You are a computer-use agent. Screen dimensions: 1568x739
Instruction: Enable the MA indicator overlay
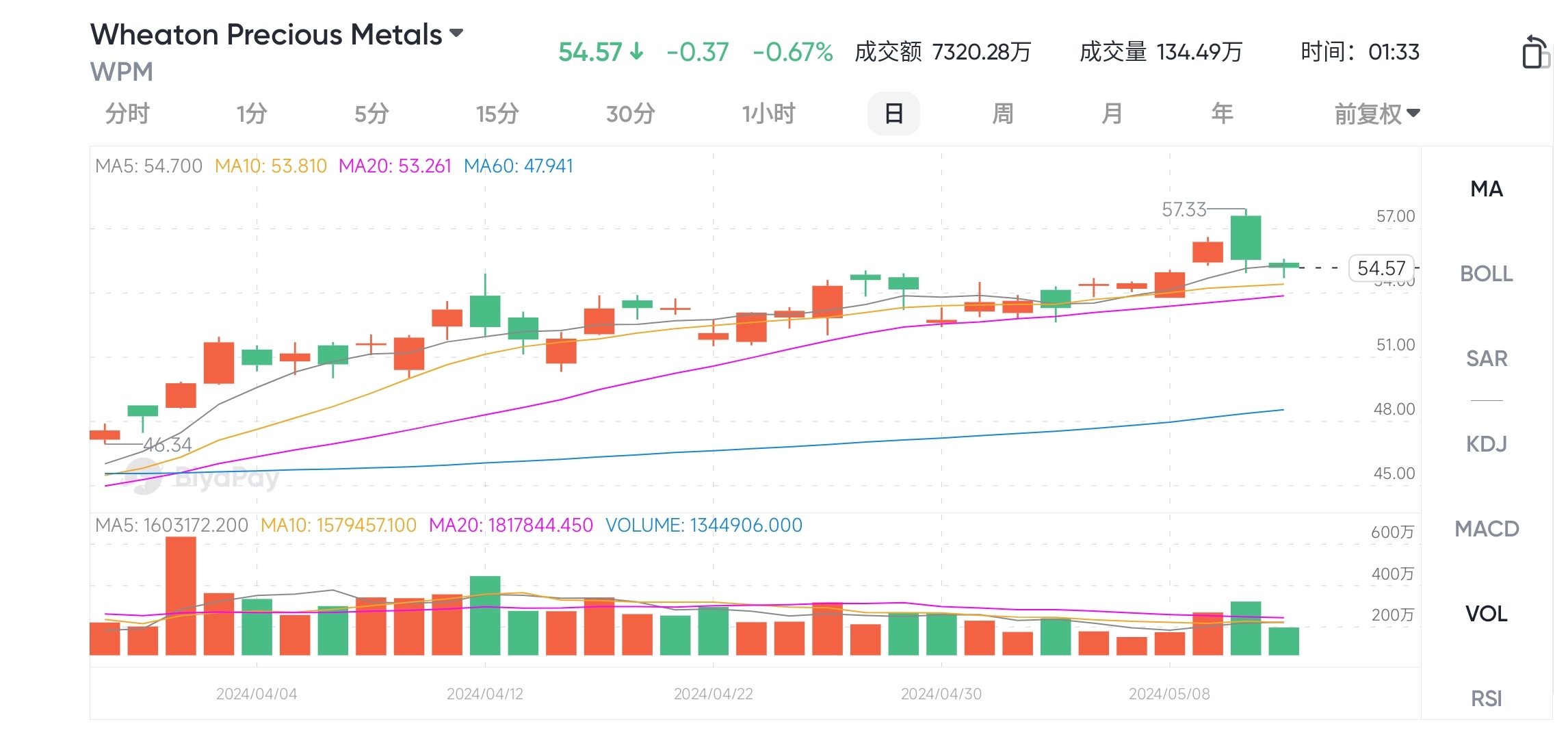(1487, 189)
